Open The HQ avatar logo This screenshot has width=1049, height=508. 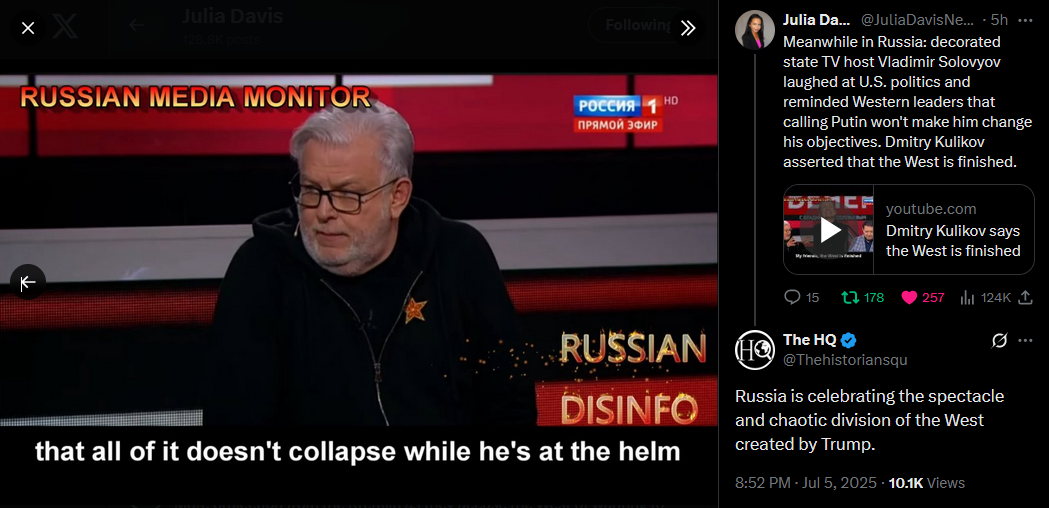click(755, 350)
